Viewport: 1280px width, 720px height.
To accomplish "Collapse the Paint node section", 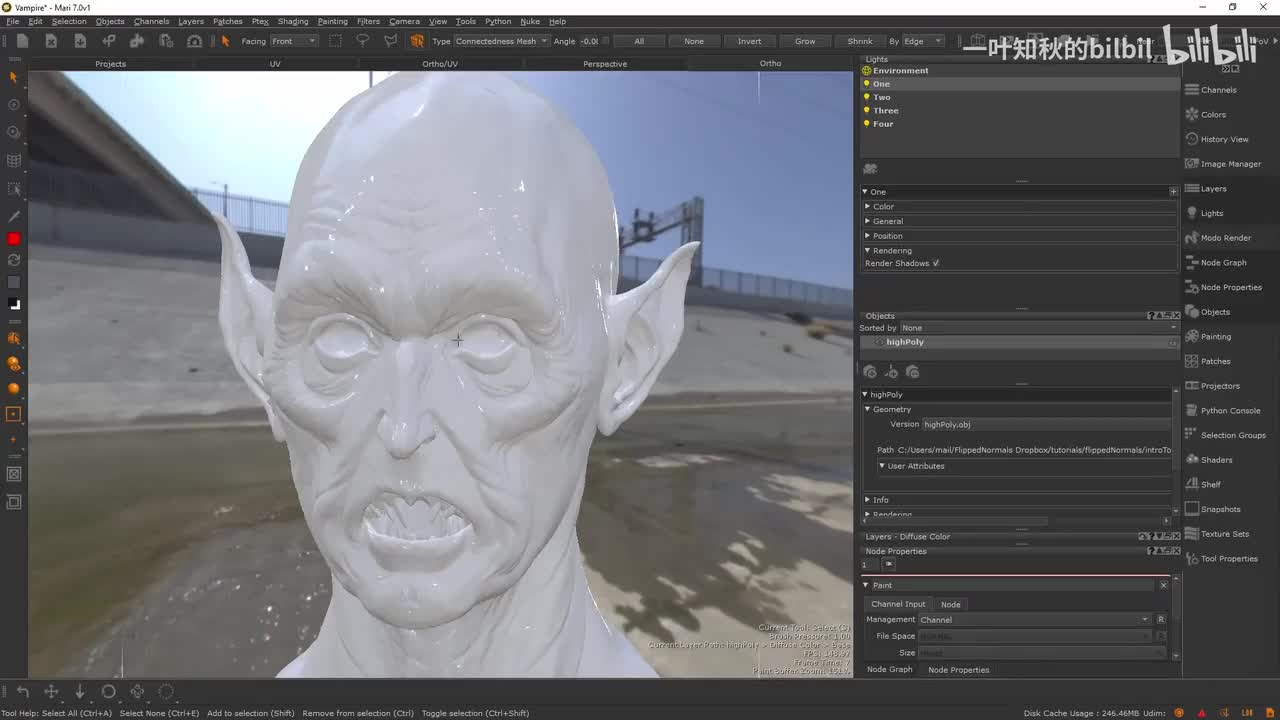I will (867, 585).
